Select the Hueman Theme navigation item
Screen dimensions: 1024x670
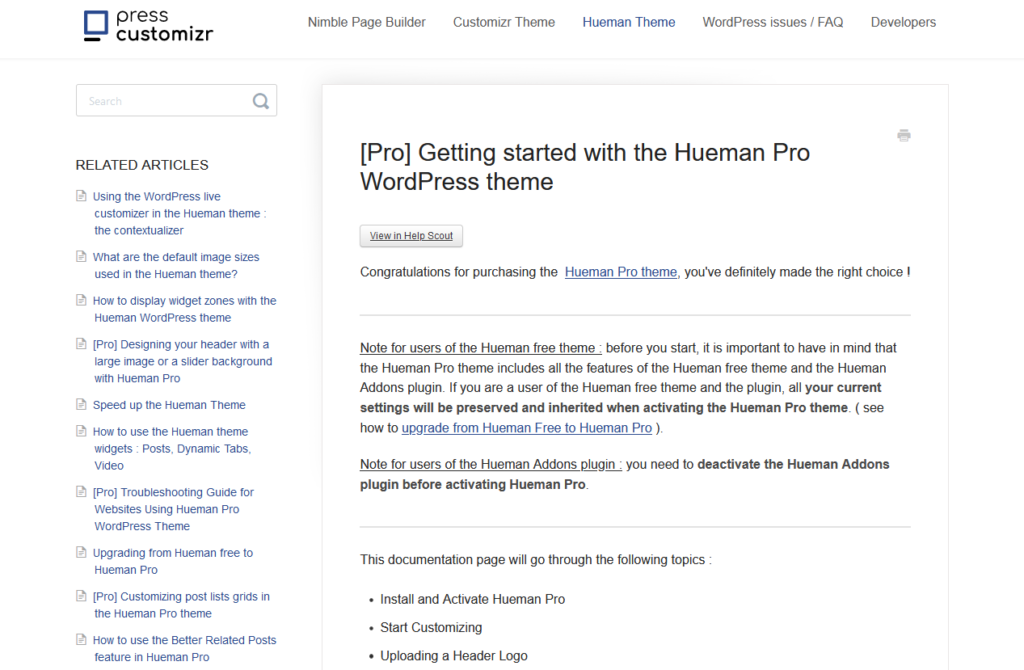pyautogui.click(x=629, y=22)
